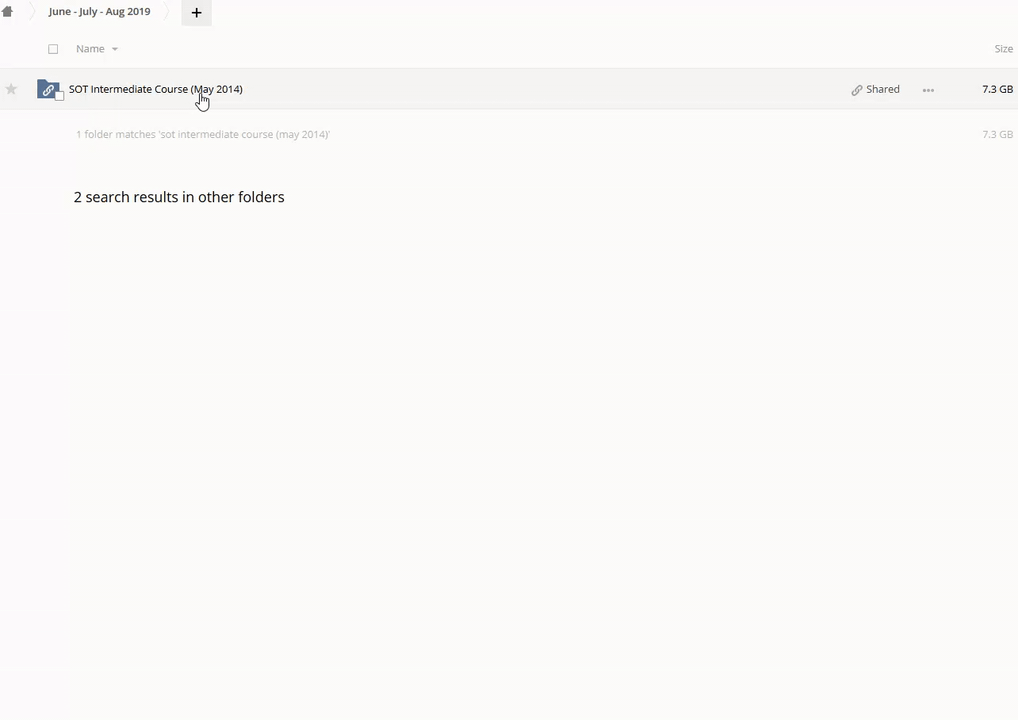This screenshot has width=1018, height=720.
Task: Click the Shared label on the folder row
Action: tap(882, 89)
